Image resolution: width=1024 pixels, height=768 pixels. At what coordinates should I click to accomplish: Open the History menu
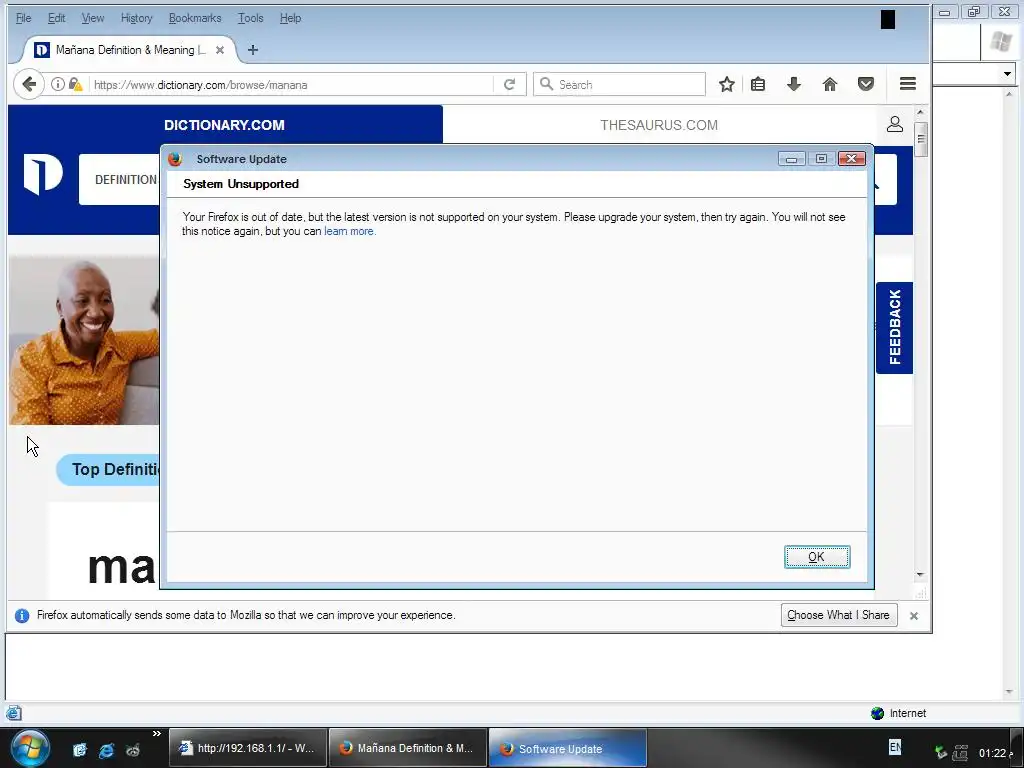coord(136,18)
